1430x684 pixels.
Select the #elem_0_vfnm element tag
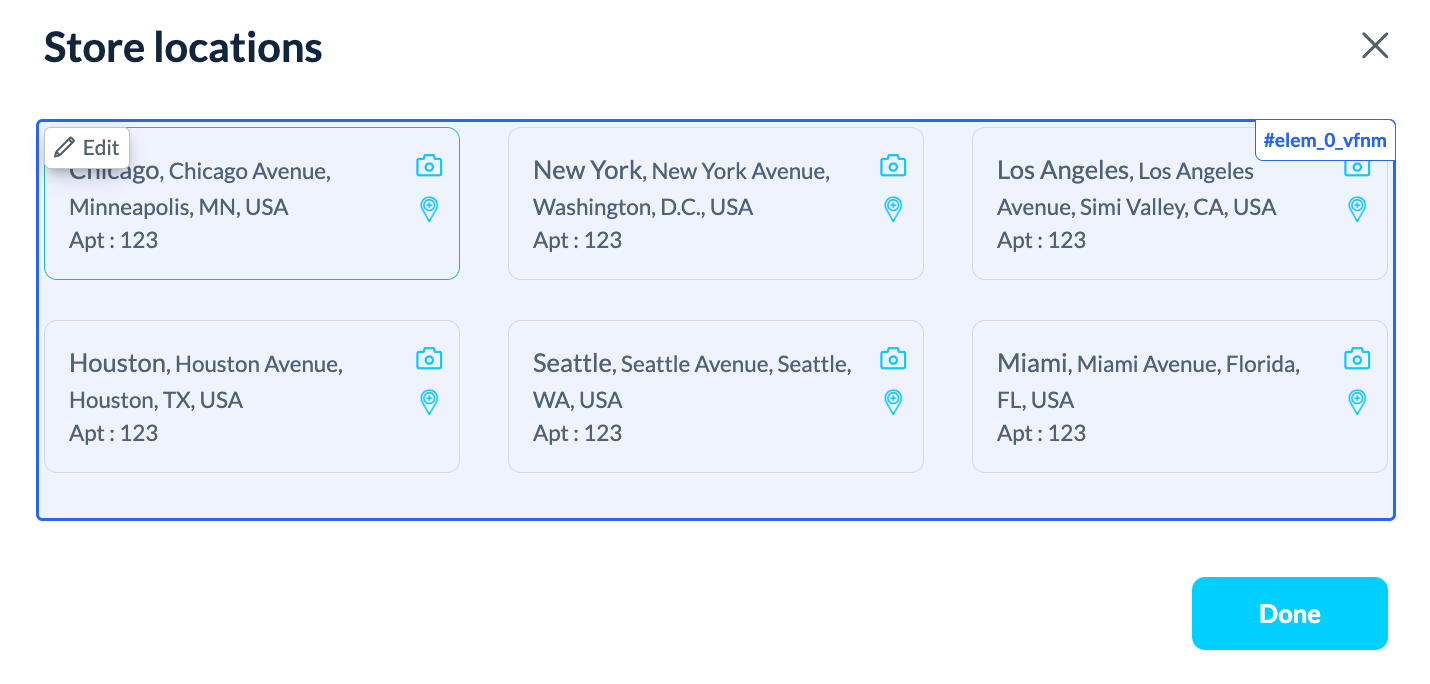1324,141
